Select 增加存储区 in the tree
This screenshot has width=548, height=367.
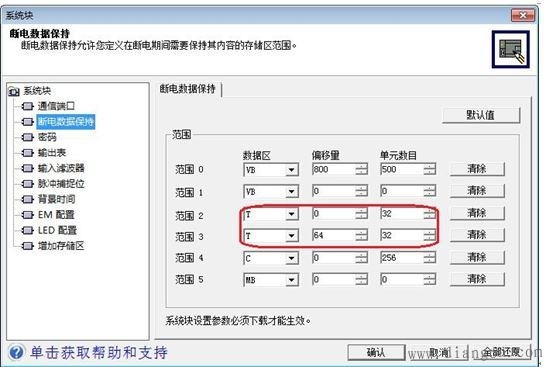pos(61,246)
